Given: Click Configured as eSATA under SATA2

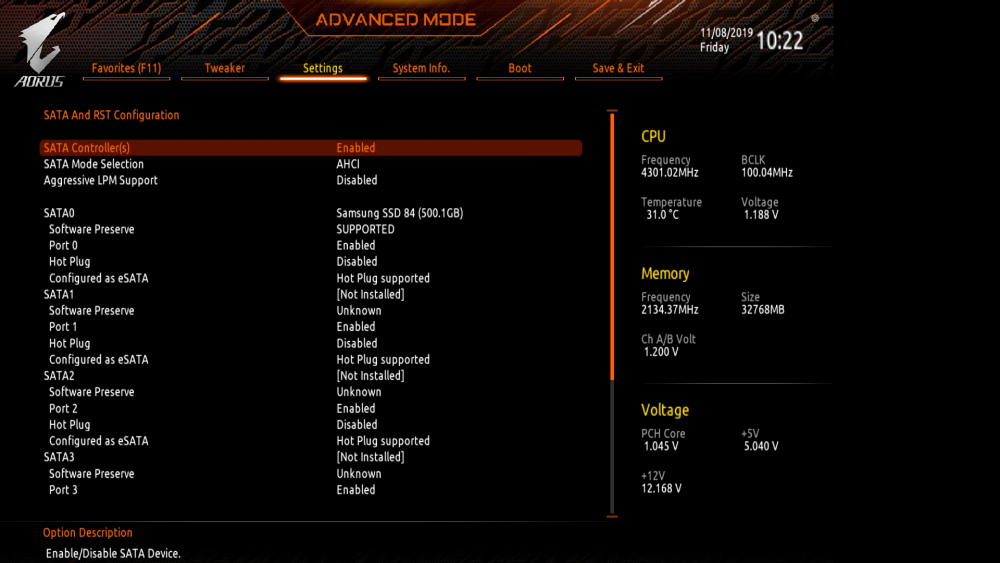Looking at the screenshot, I should pos(99,441).
